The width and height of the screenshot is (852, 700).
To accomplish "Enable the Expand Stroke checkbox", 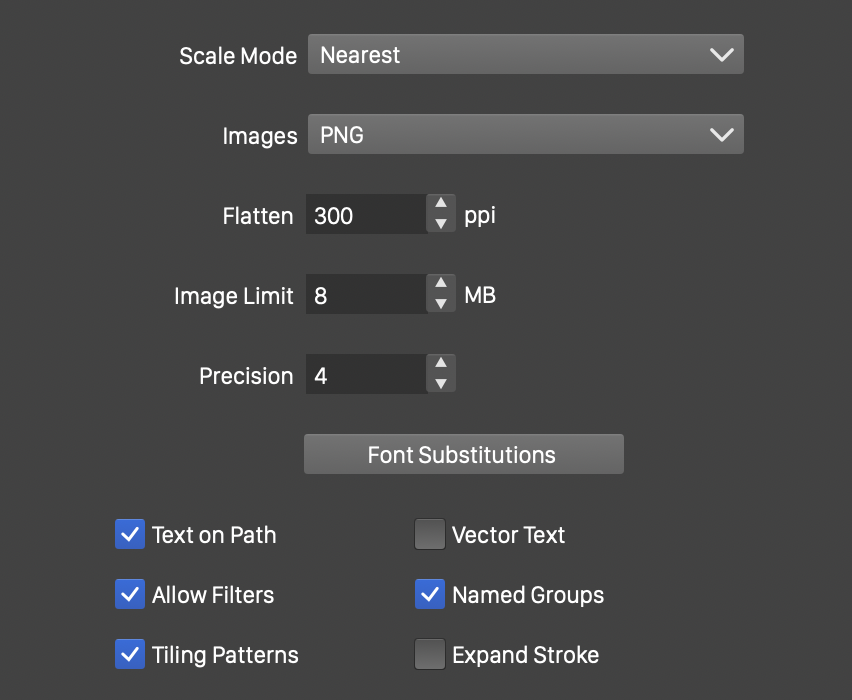I will 430,655.
